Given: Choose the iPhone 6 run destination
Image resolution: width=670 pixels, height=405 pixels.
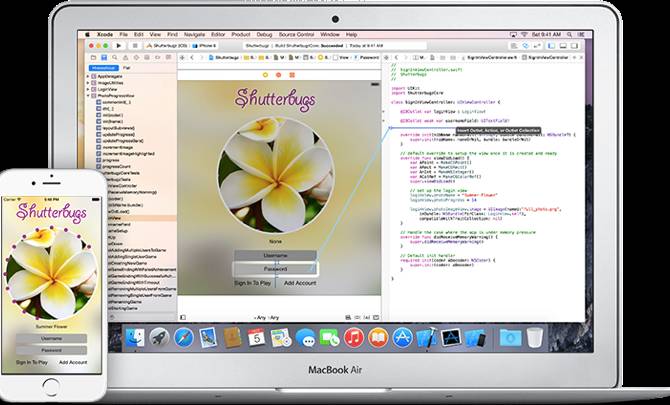Looking at the screenshot, I should click(x=205, y=45).
